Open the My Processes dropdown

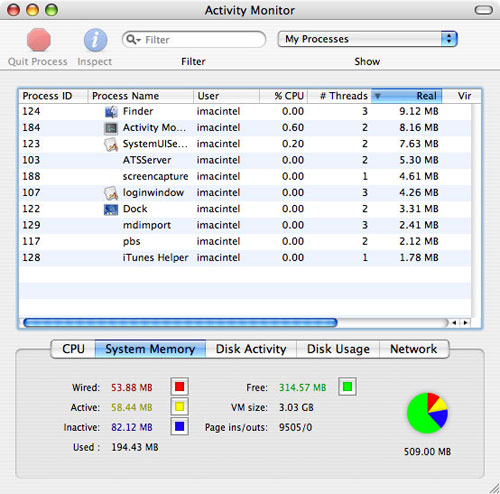[x=368, y=39]
